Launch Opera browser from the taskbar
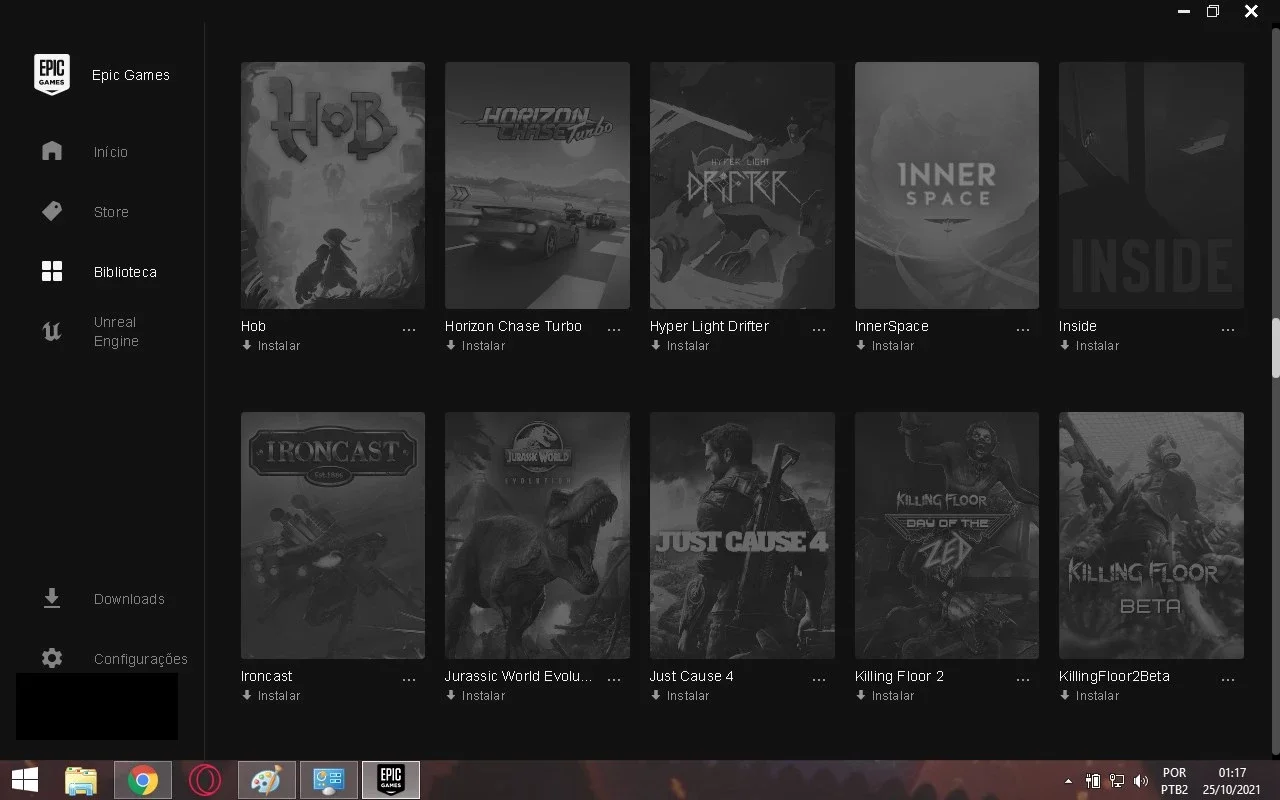Screen dimensions: 1280x800 tap(205, 780)
